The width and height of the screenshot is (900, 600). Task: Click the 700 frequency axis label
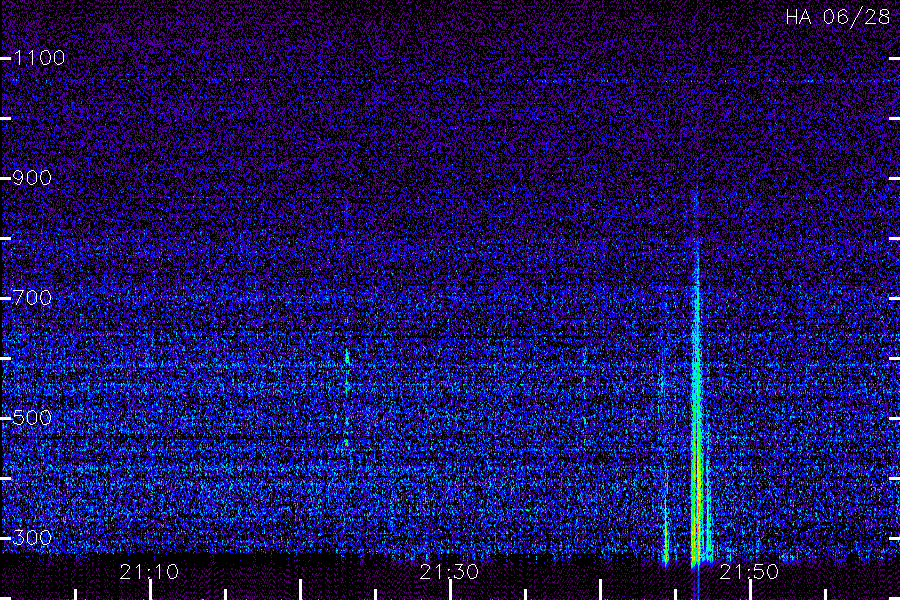tap(32, 297)
